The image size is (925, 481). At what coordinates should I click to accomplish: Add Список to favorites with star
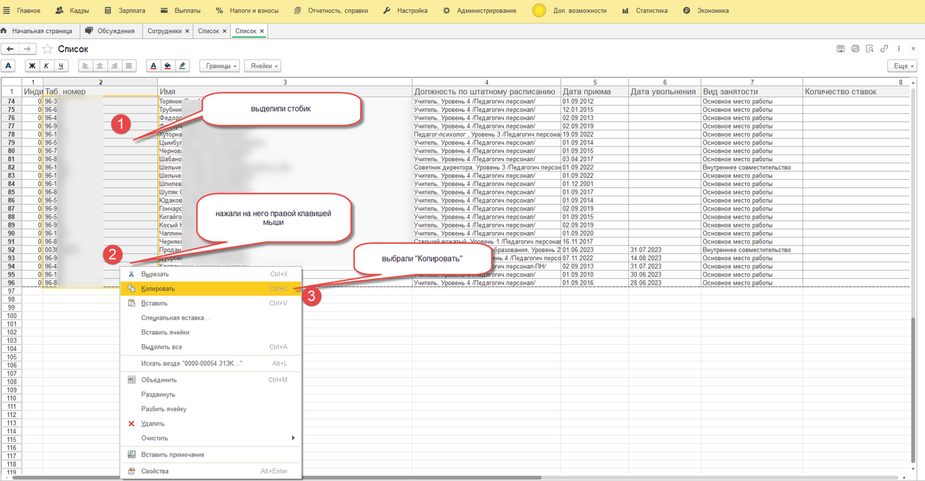coord(47,49)
